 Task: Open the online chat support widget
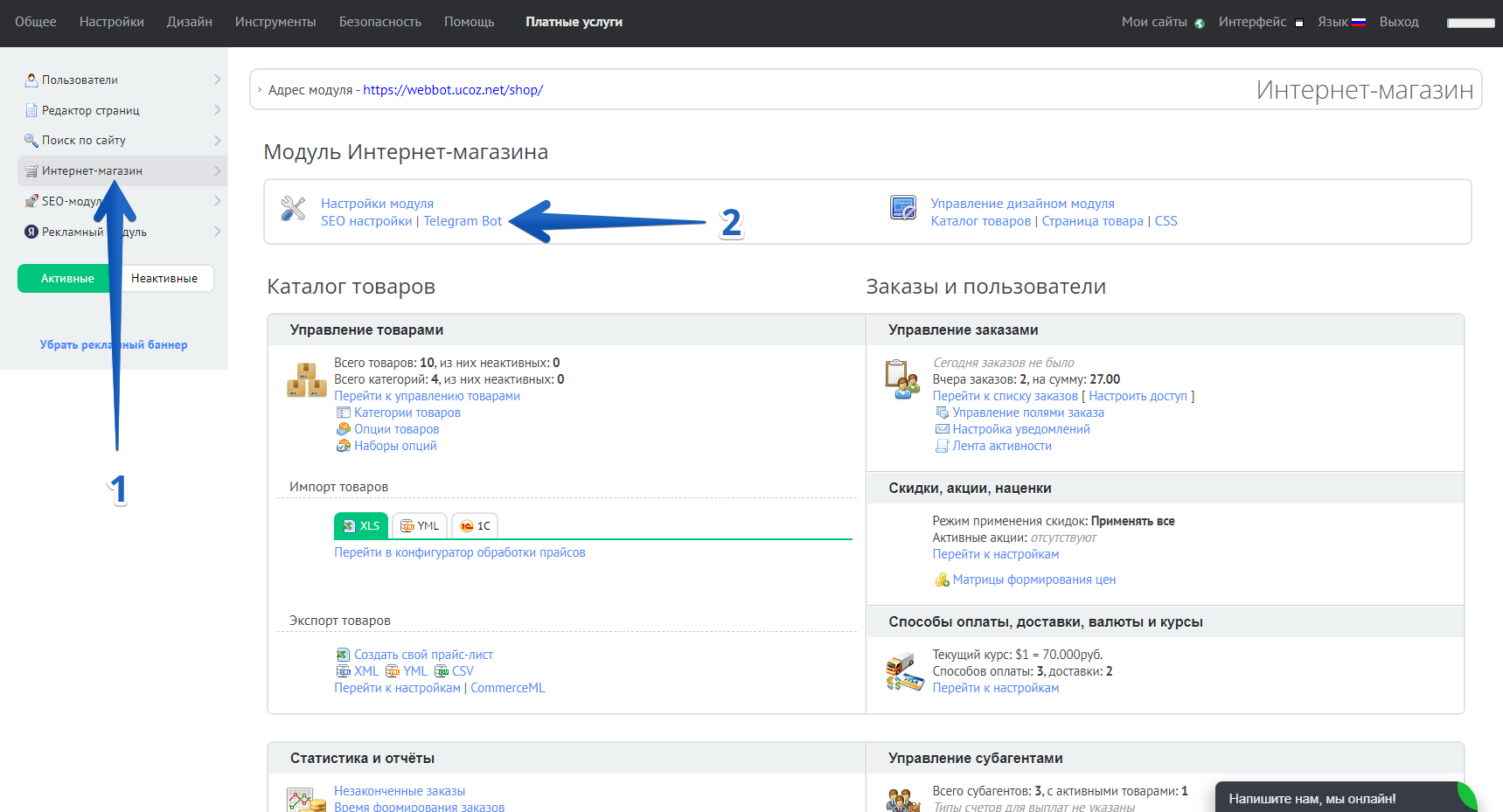click(1312, 798)
